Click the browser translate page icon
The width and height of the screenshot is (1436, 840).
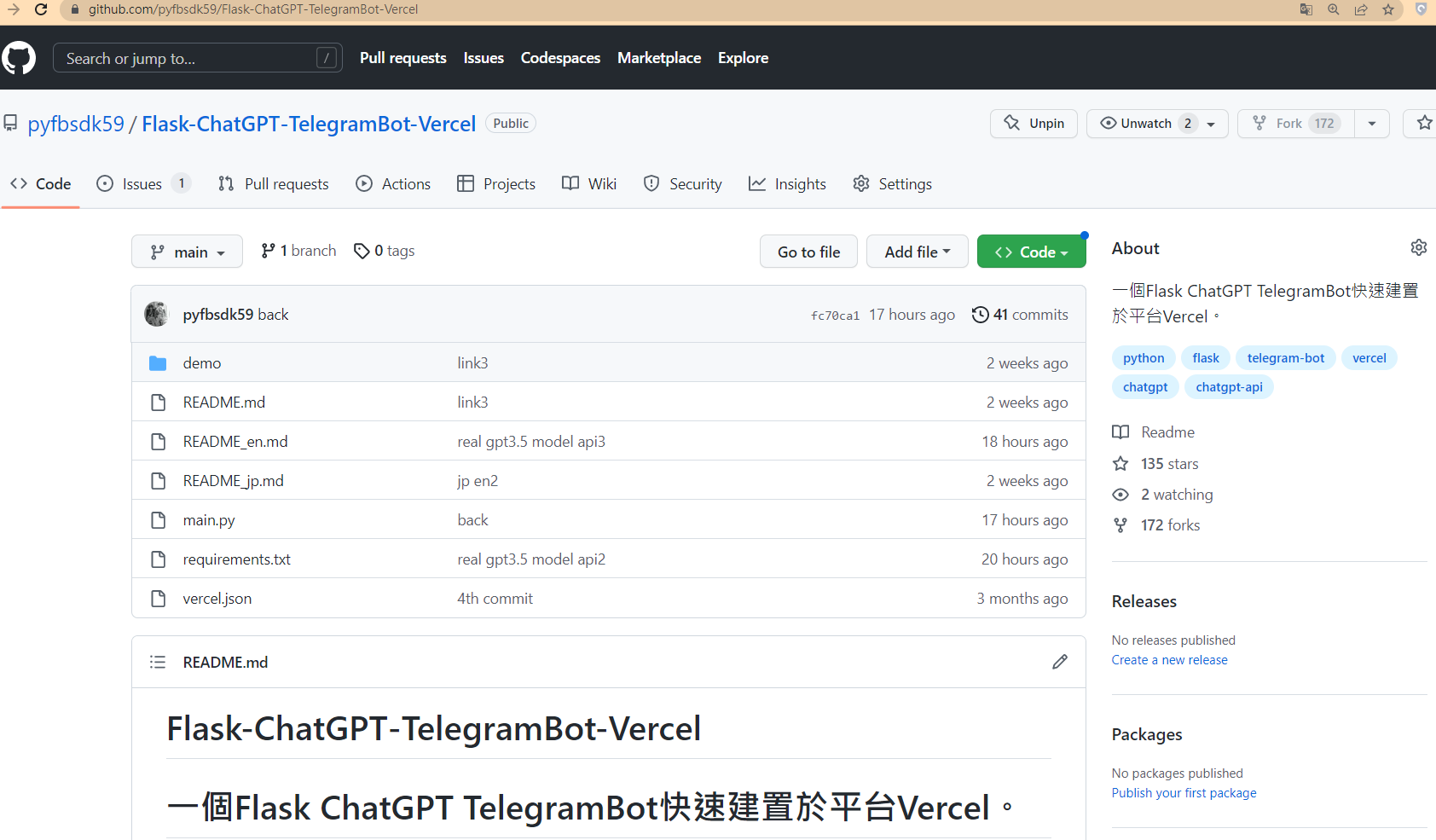[1306, 9]
